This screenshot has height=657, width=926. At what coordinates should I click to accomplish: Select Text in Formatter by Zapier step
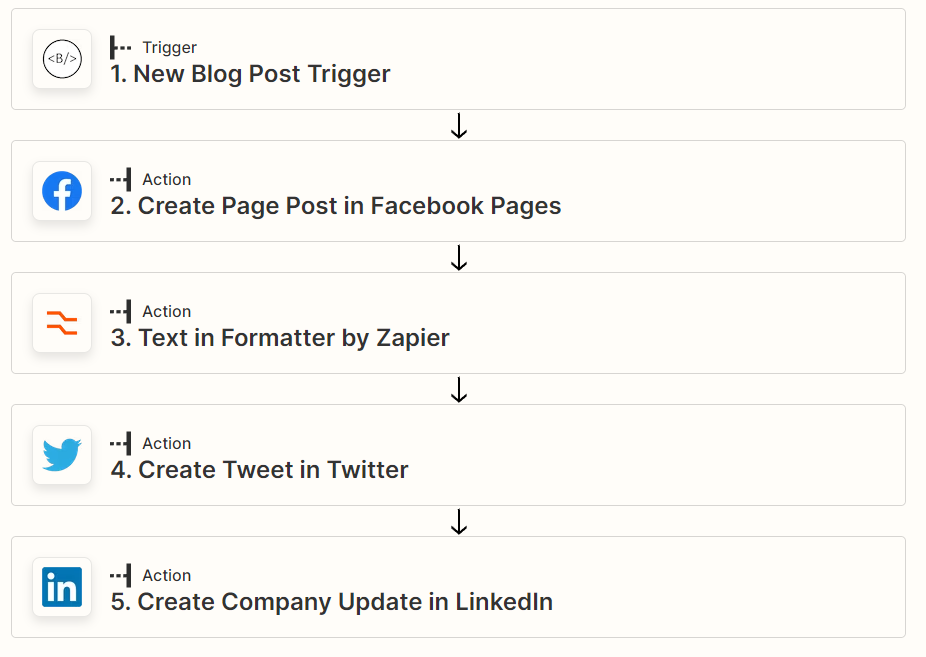point(458,323)
